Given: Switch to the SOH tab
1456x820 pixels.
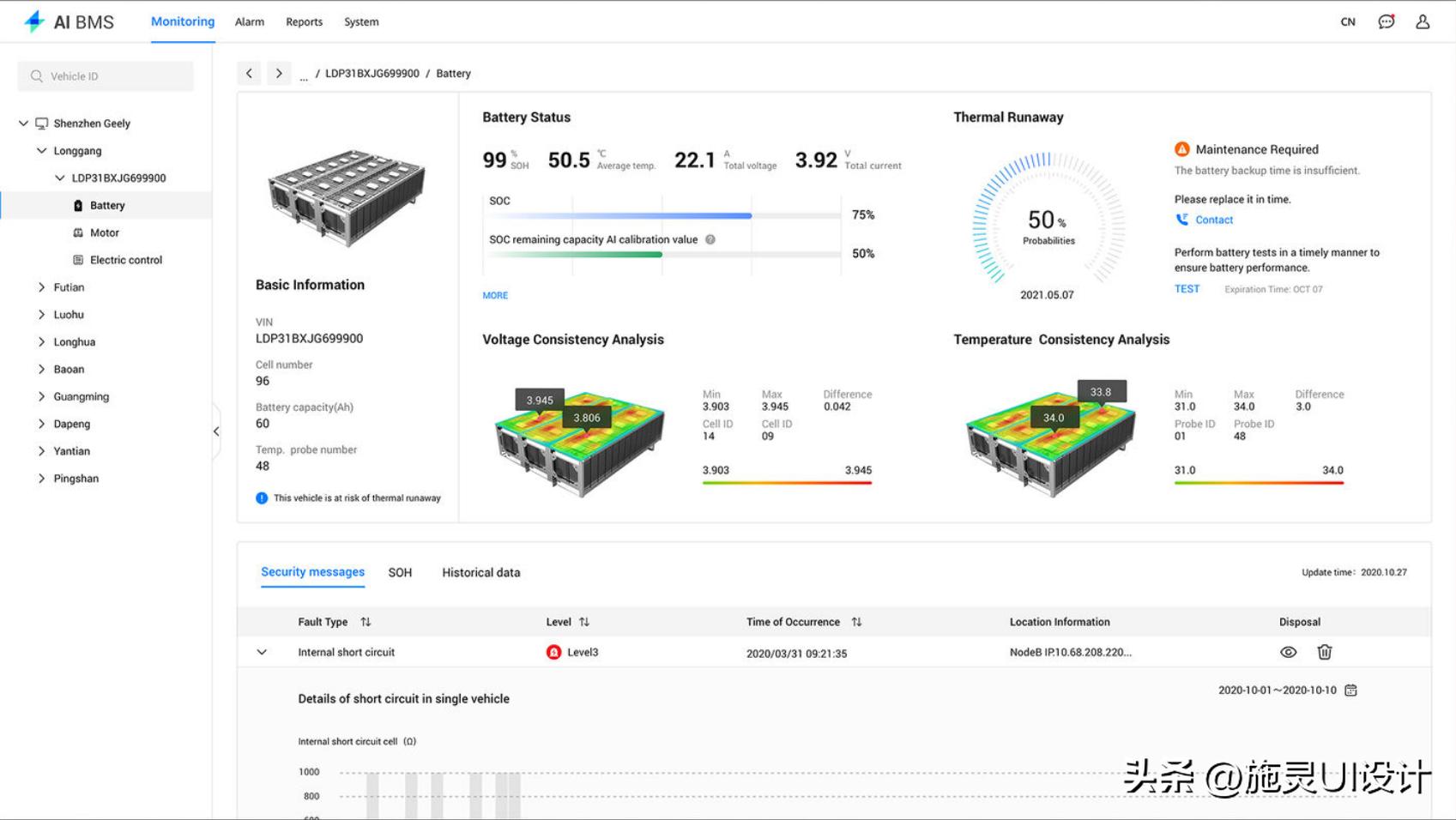Looking at the screenshot, I should pyautogui.click(x=400, y=572).
